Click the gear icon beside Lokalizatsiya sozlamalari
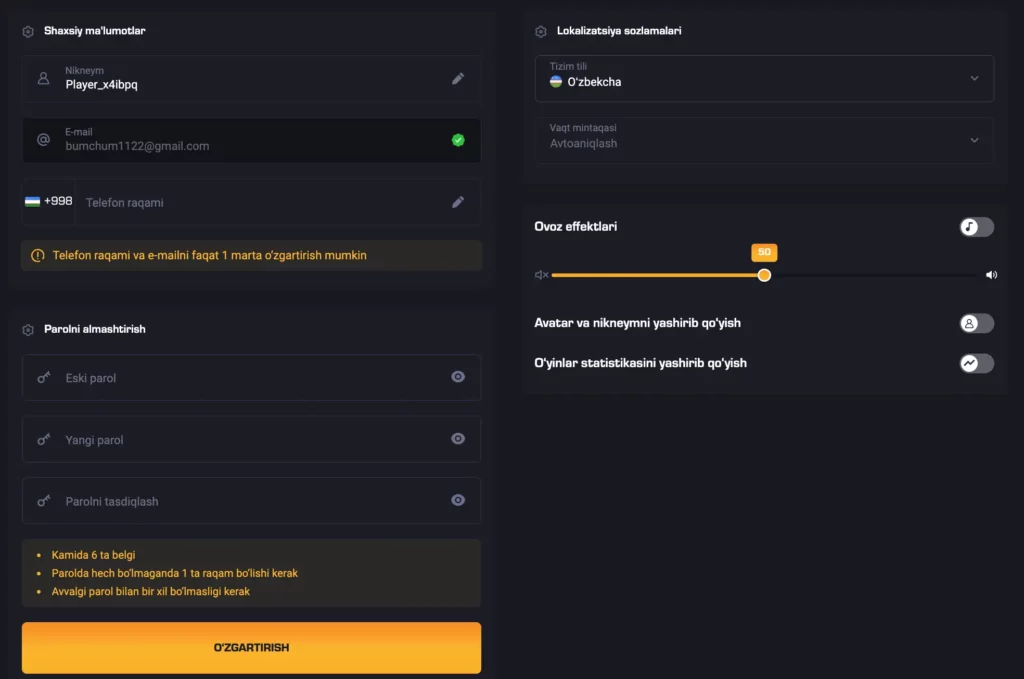Viewport: 1024px width, 679px height. click(541, 31)
